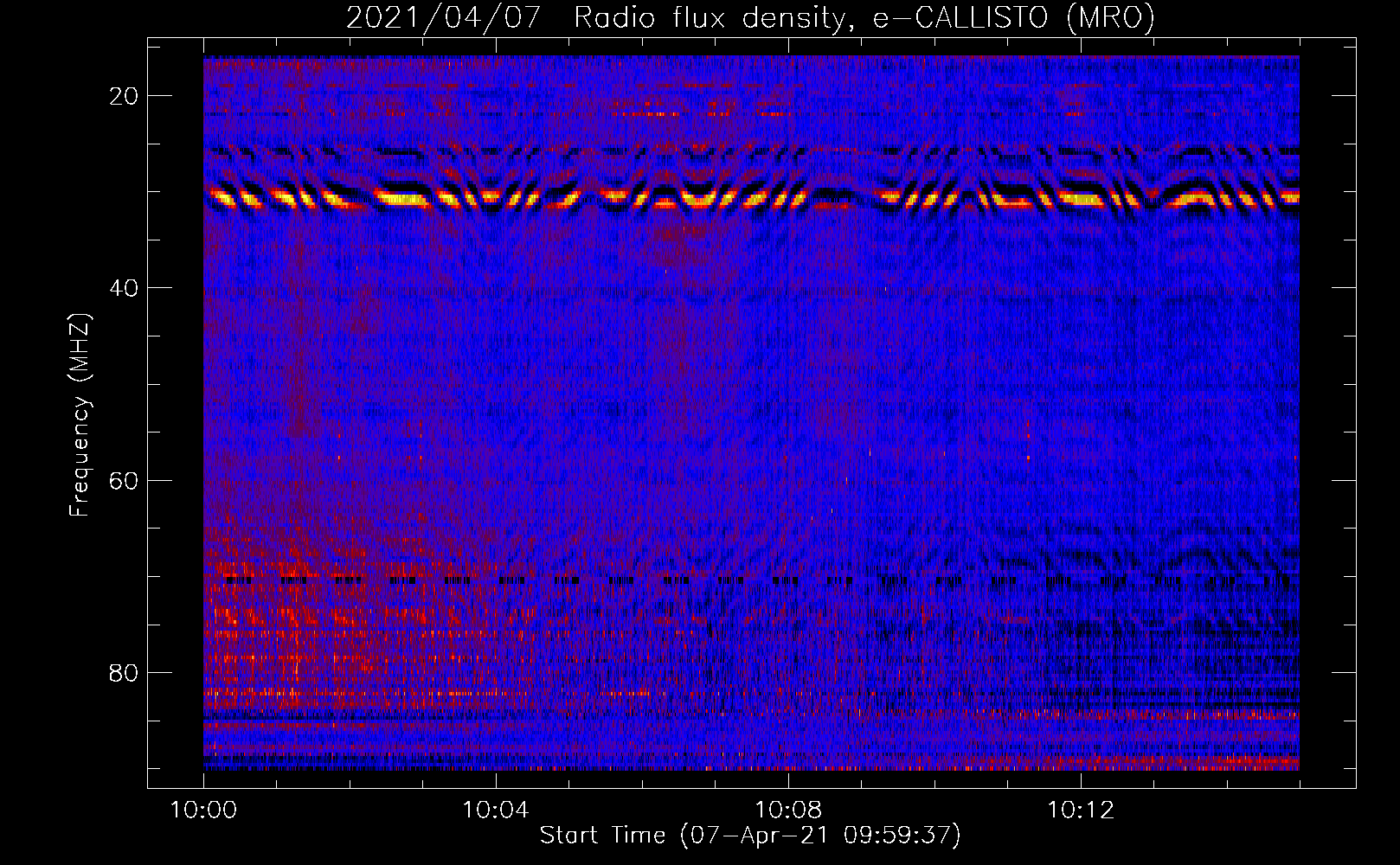Click the 'Start Time (07-Apr-21 09:59:37)' label

click(x=750, y=836)
